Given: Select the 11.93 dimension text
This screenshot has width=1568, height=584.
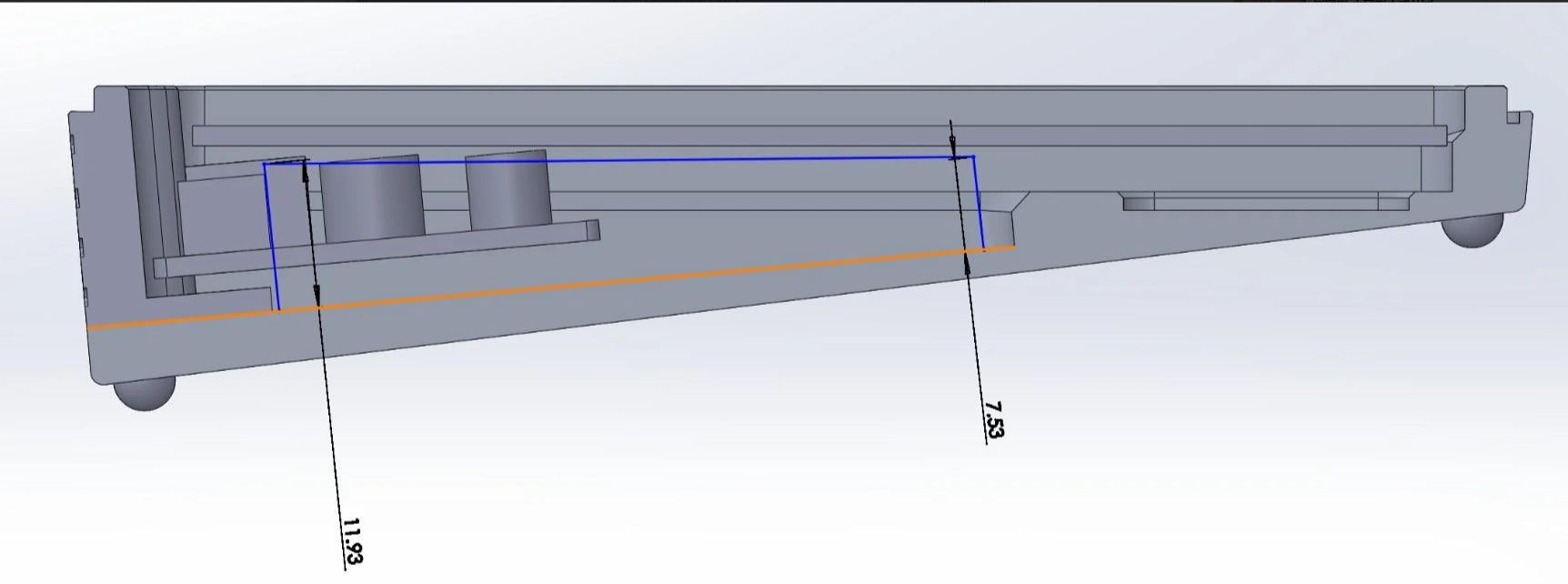Looking at the screenshot, I should pyautogui.click(x=352, y=541).
